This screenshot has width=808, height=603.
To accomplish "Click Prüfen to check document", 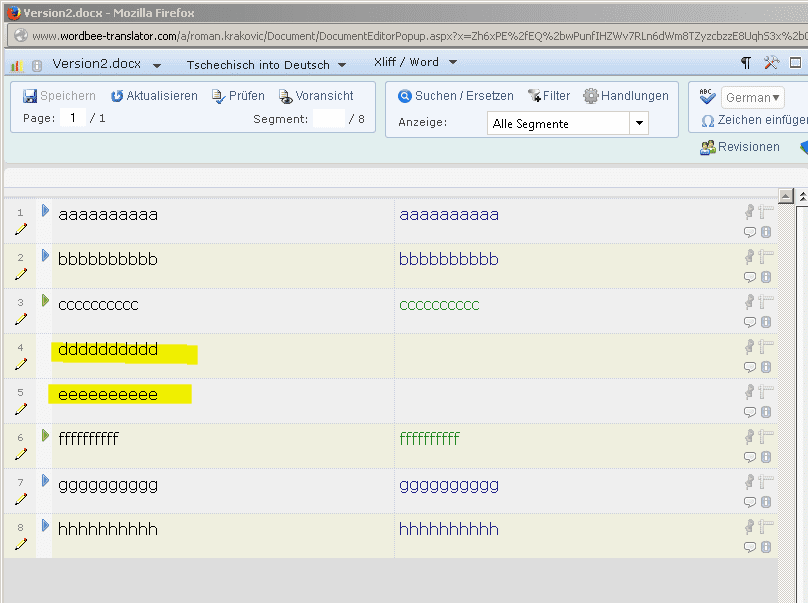I will [x=238, y=96].
